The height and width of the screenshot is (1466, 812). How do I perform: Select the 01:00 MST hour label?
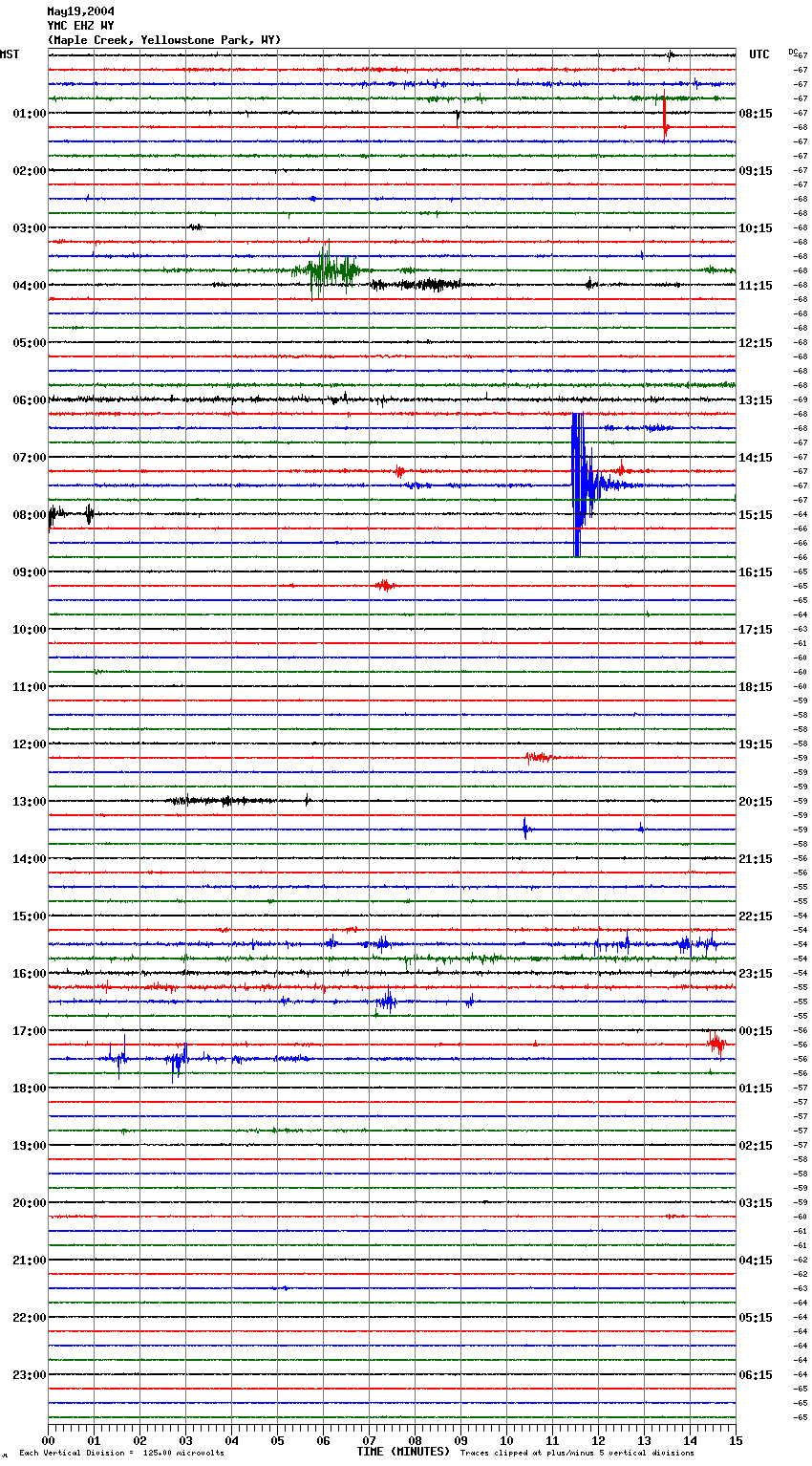[30, 114]
